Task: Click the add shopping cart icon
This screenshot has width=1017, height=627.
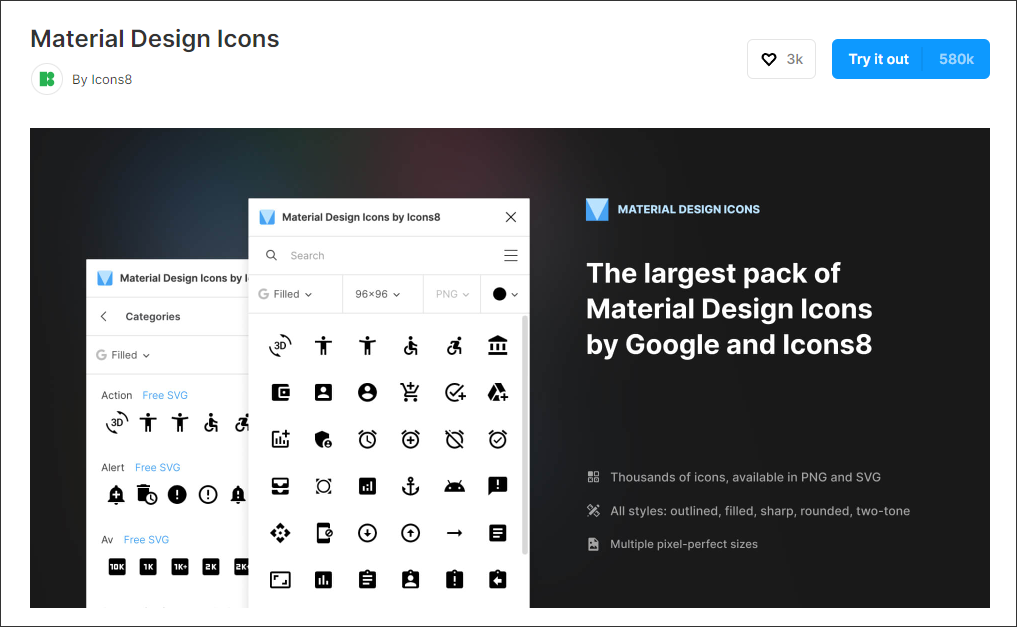Action: pos(411,392)
